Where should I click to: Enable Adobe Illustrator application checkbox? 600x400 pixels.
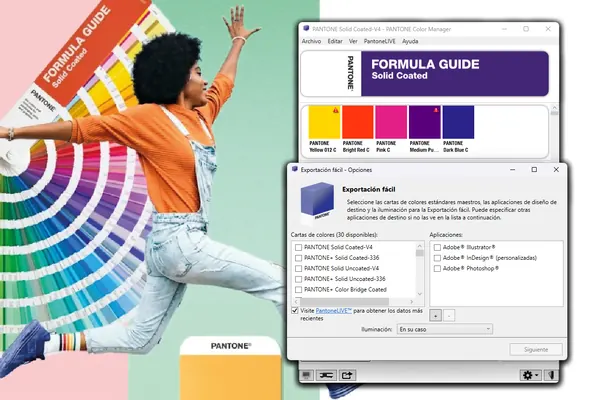437,248
